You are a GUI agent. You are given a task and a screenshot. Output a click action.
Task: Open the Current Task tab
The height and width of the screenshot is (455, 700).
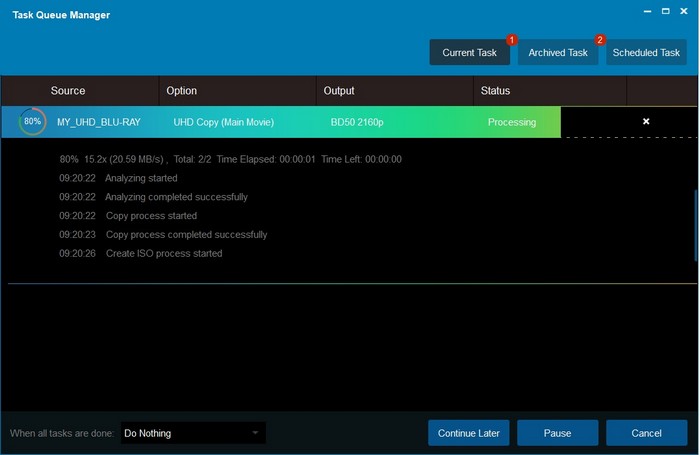[x=469, y=53]
